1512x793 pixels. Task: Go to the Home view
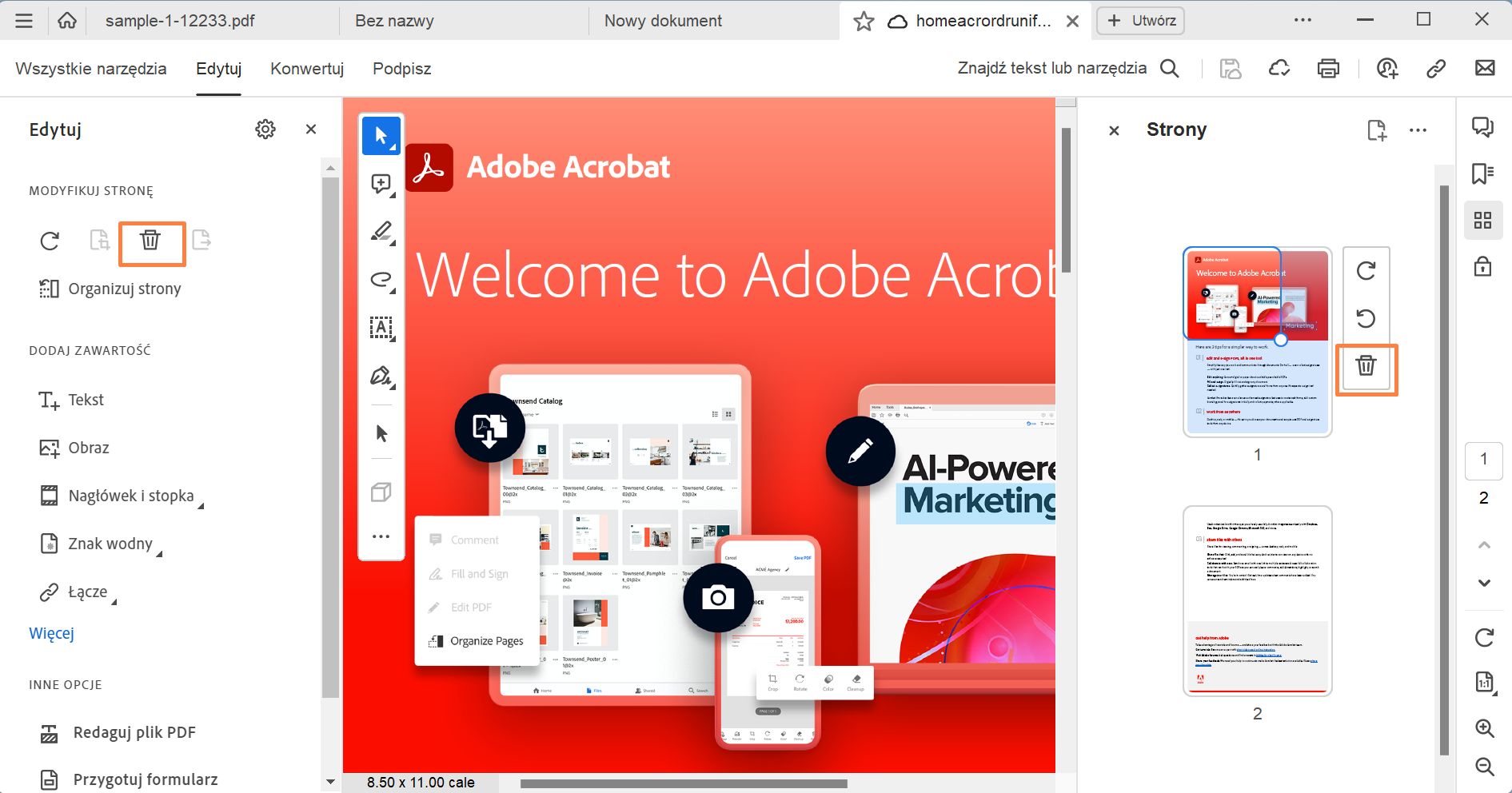click(67, 21)
